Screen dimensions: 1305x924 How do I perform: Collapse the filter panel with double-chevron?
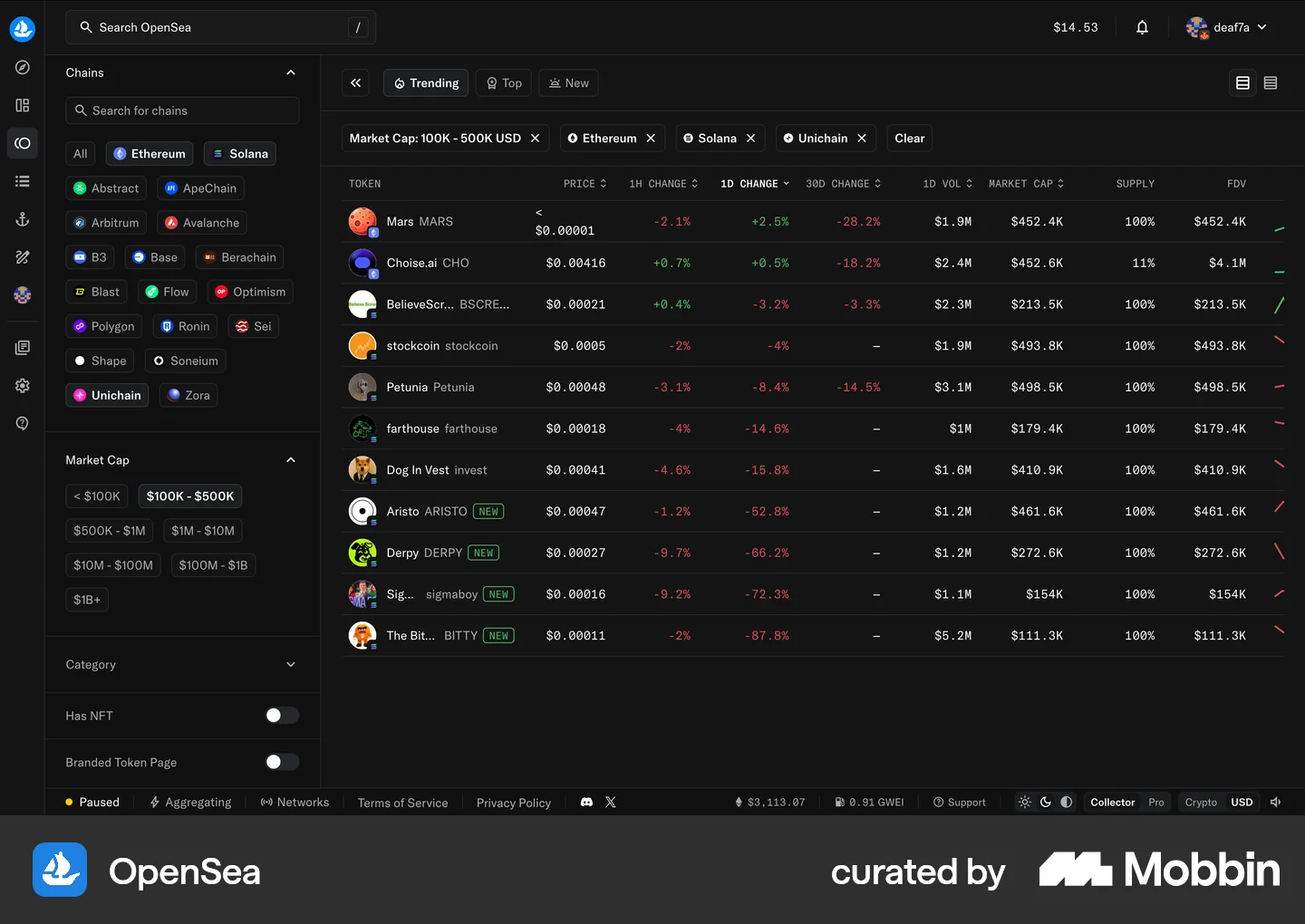tap(356, 83)
